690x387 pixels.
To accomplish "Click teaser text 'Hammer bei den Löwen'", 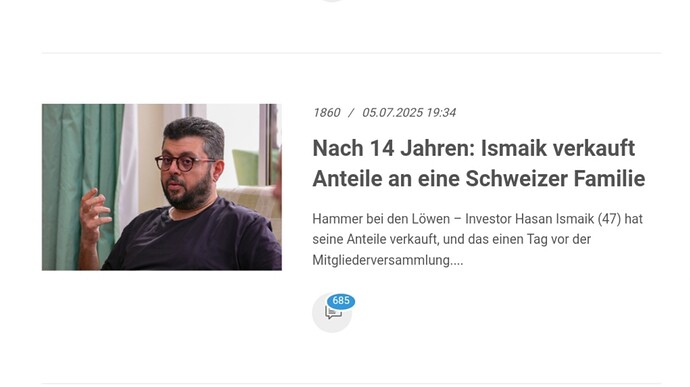I will [x=381, y=219].
